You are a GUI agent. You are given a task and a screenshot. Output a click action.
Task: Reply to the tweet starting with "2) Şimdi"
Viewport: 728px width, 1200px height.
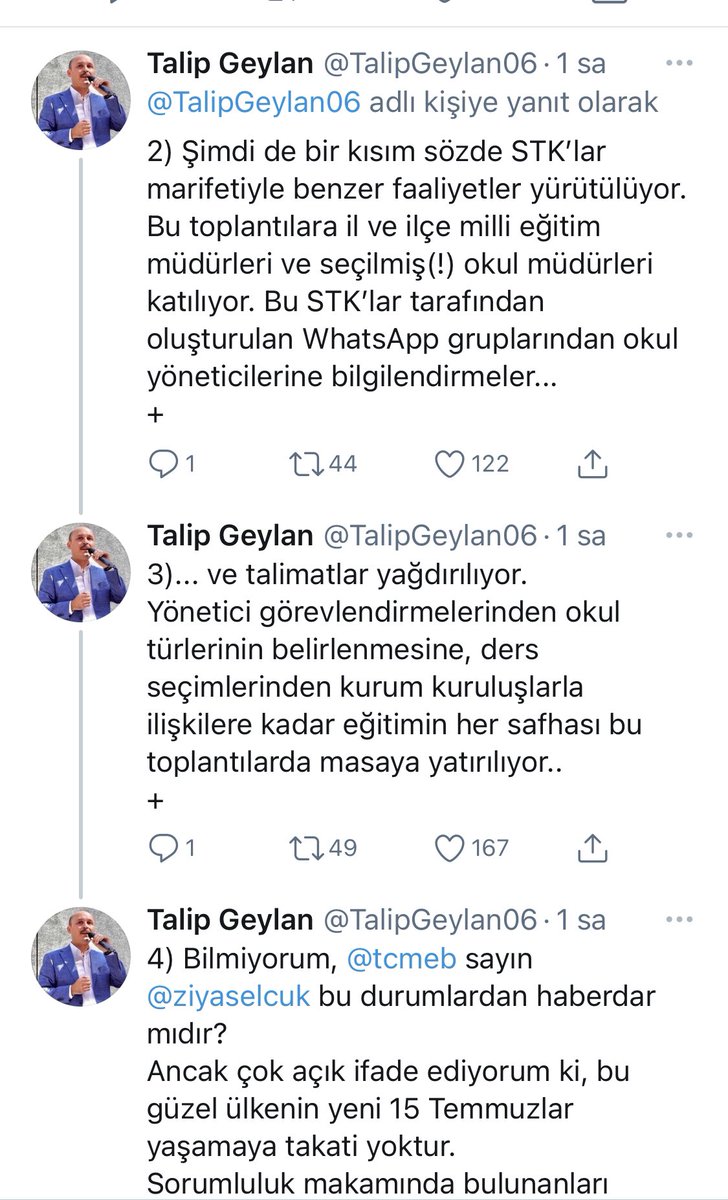tap(163, 464)
